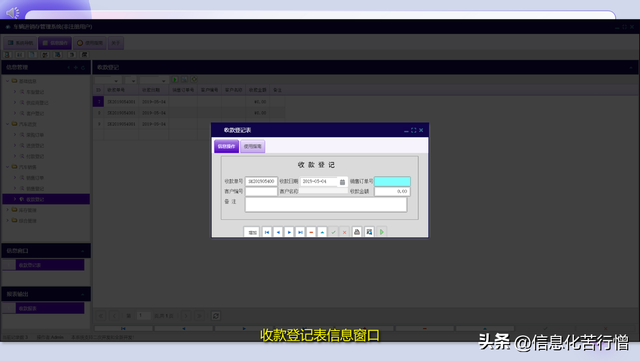
Task: Click red minus delete icon in dialog toolbar
Action: coord(311,232)
